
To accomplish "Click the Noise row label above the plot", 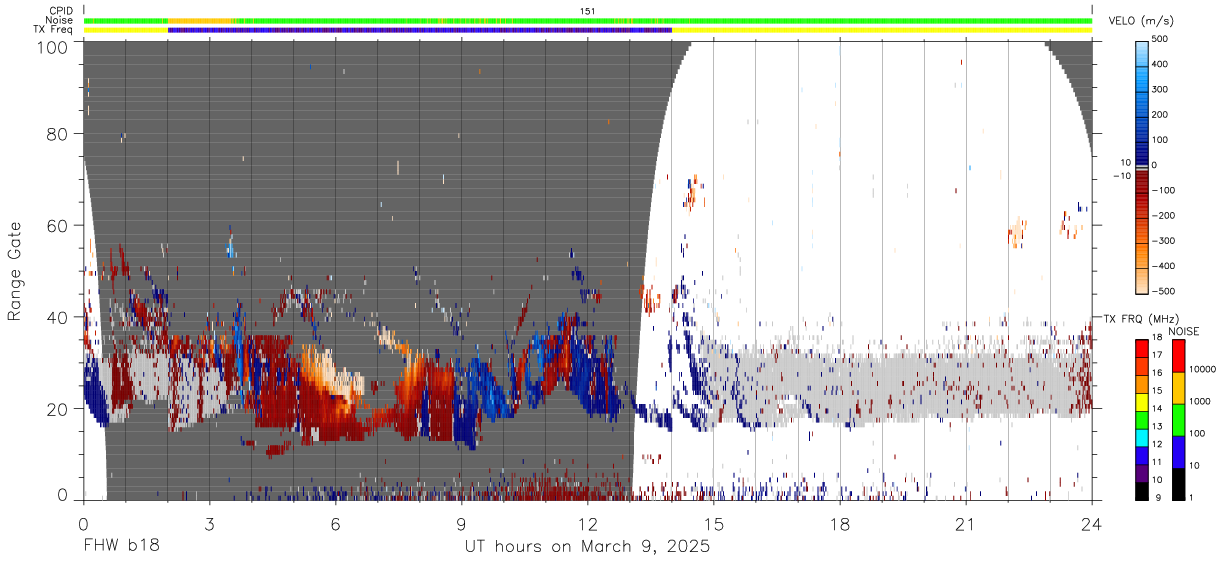I will tap(60, 20).
